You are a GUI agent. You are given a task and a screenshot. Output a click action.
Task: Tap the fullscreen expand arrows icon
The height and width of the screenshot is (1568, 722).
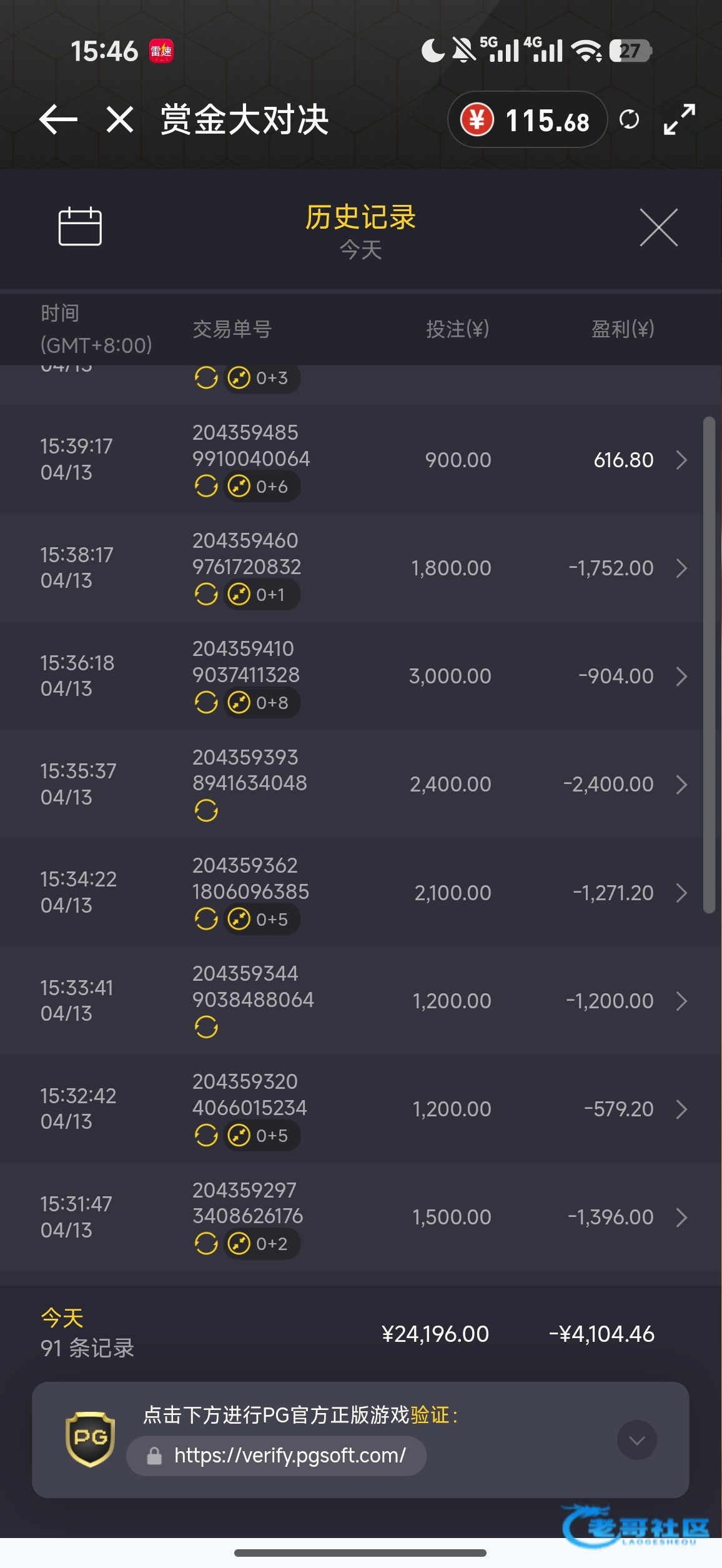tap(679, 119)
